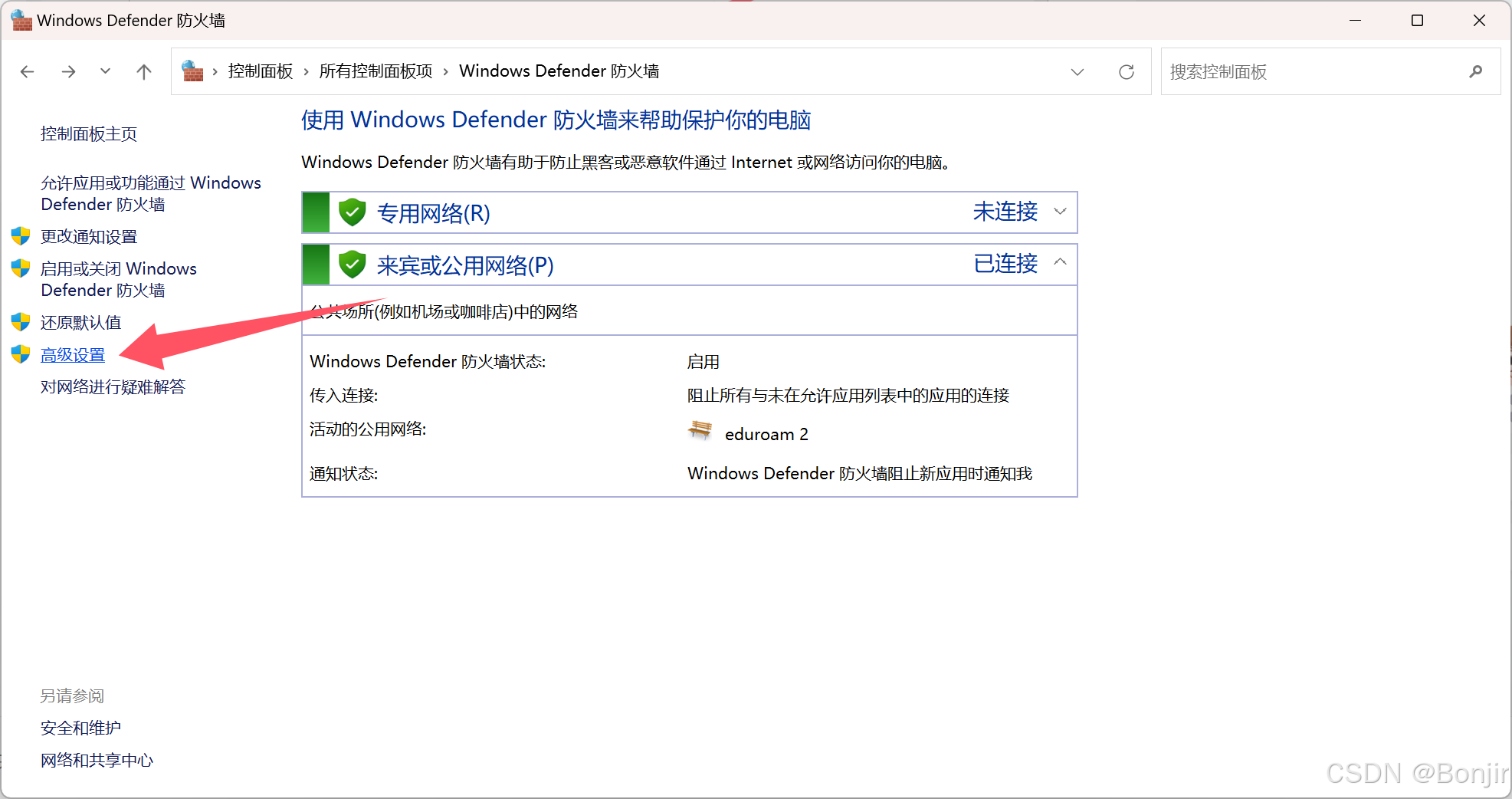The image size is (1512, 799).
Task: Click the firewall icon in address bar
Action: click(x=192, y=71)
